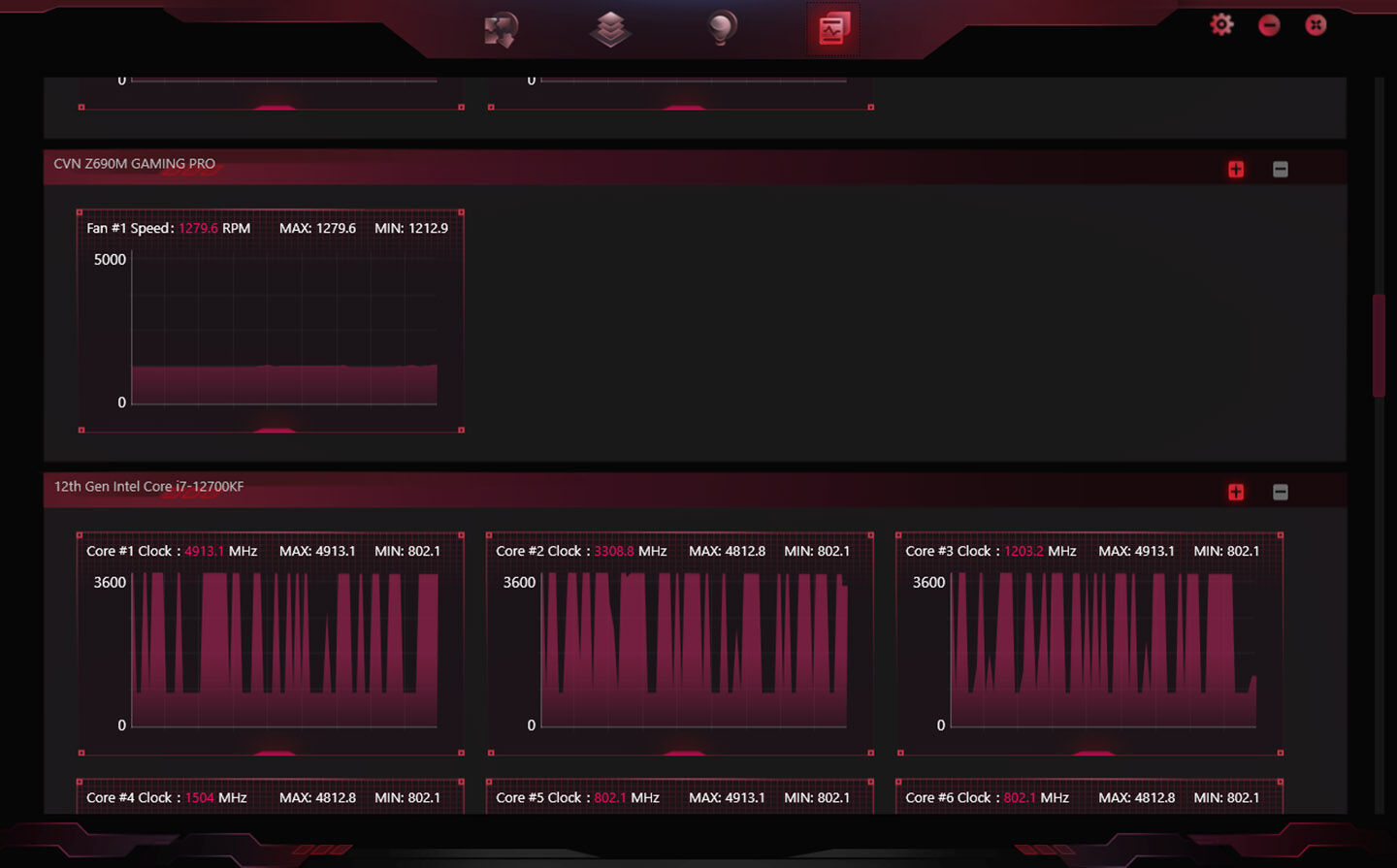Viewport: 1397px width, 868px height.
Task: Click Core #6 MAX: 4812.8 value
Action: click(x=1136, y=797)
